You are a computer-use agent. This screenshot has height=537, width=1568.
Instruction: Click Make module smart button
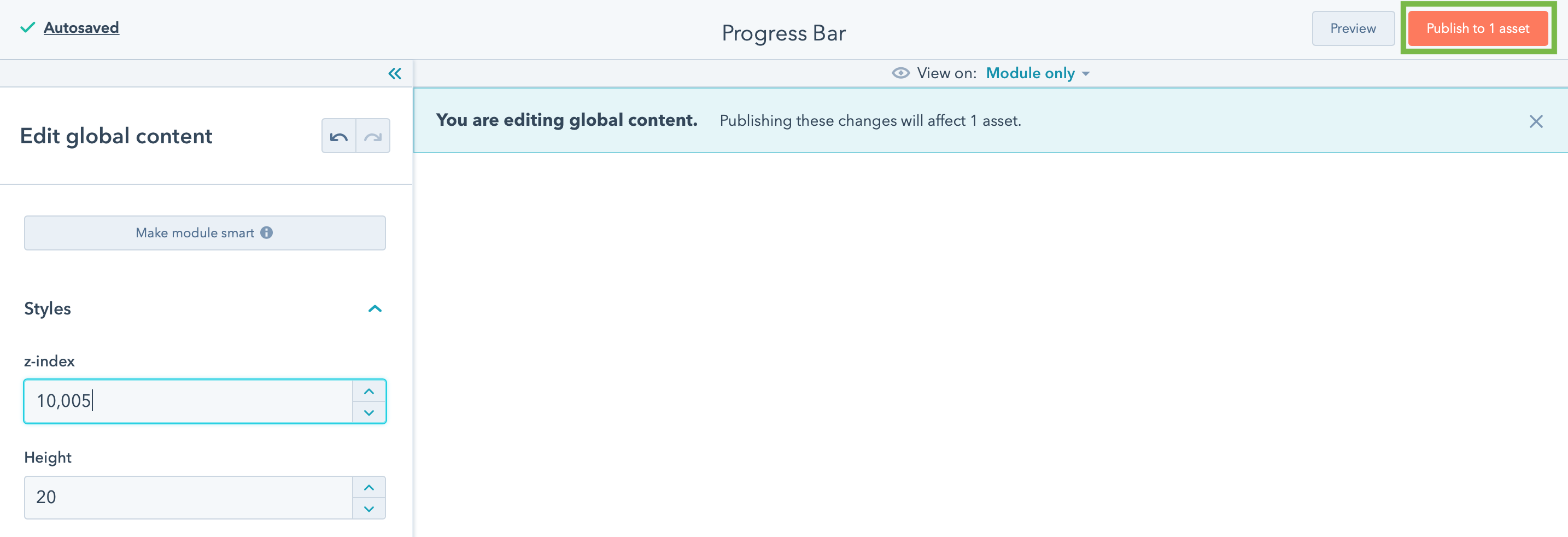195,232
